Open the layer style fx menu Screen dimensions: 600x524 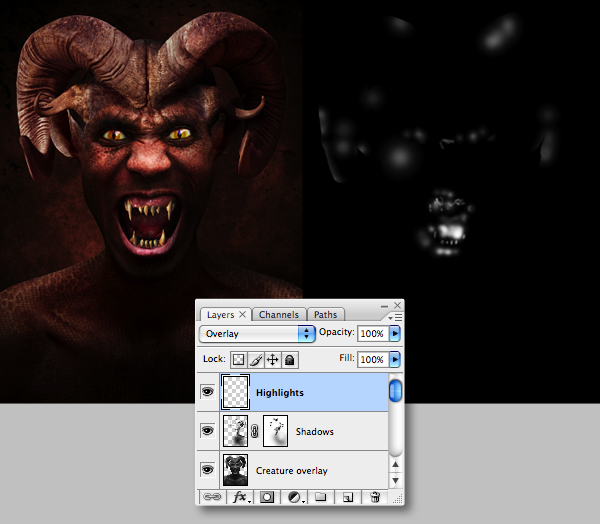tap(241, 497)
